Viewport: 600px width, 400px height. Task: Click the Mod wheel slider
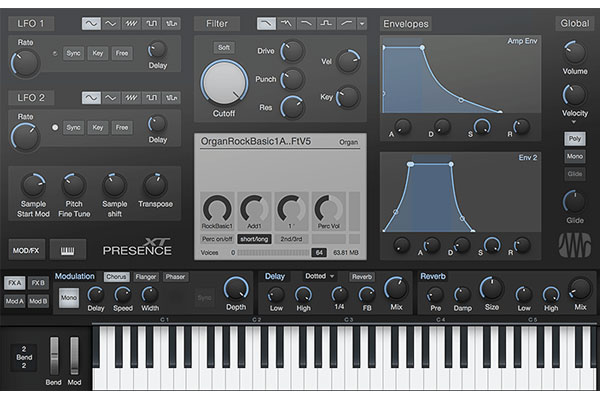[74, 356]
